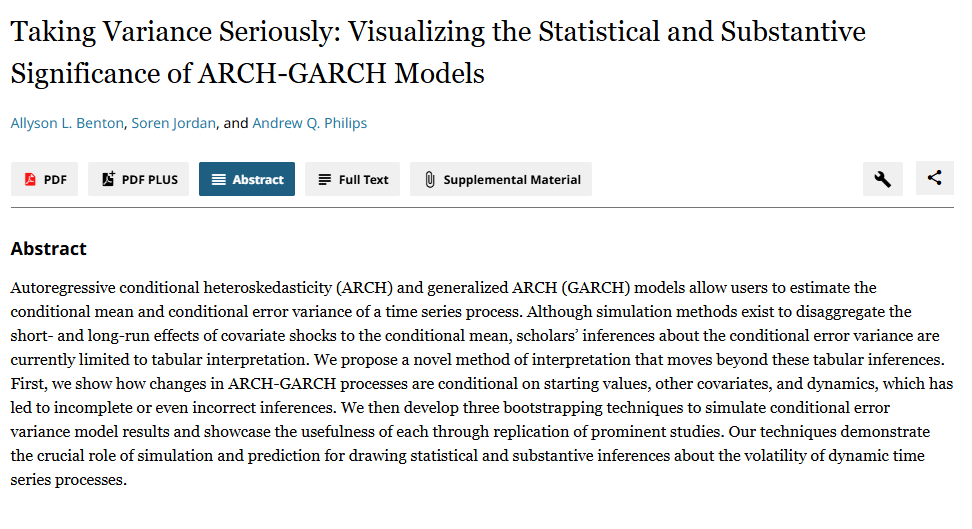The height and width of the screenshot is (529, 972).
Task: Click the lines icon in Abstract tab
Action: pos(219,180)
